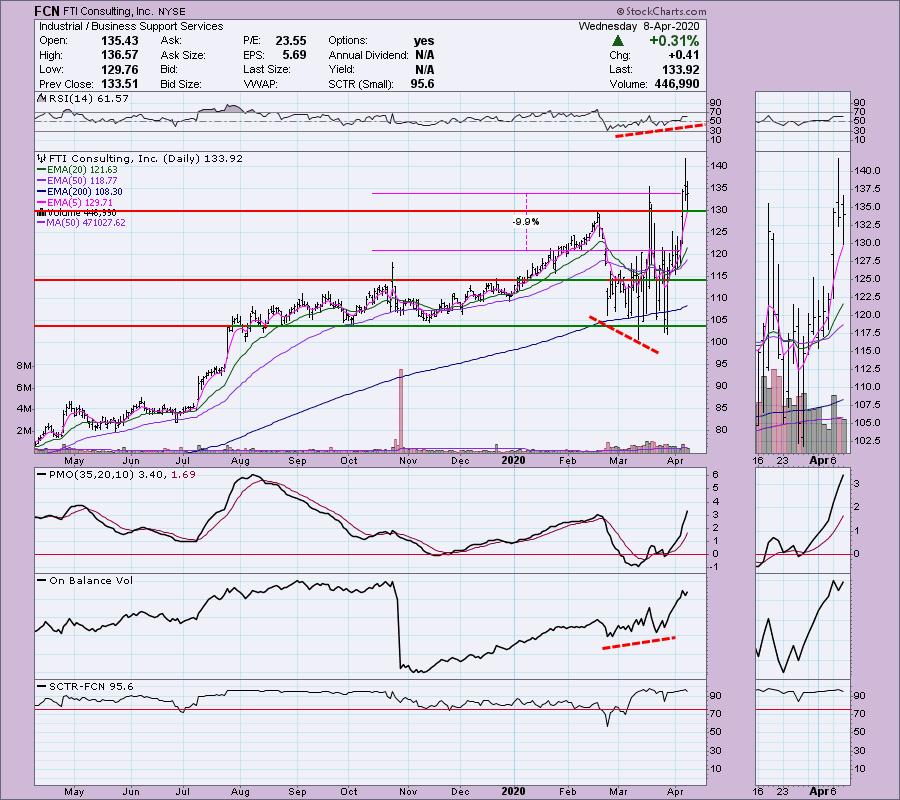The height and width of the screenshot is (800, 900).
Task: Click the 4M volume axis label
Action: point(25,409)
